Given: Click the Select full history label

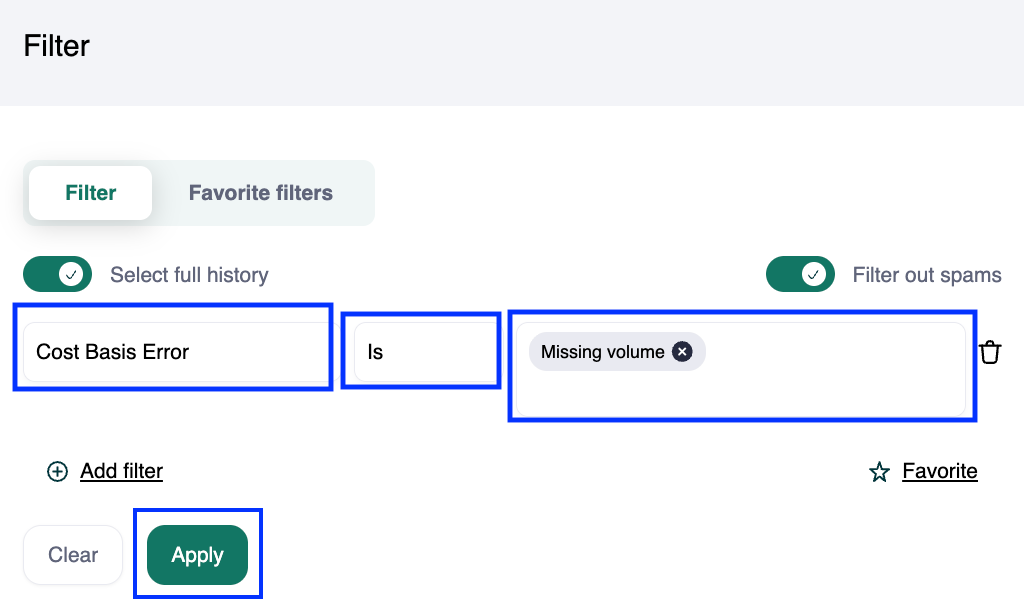Looking at the screenshot, I should pos(189,275).
